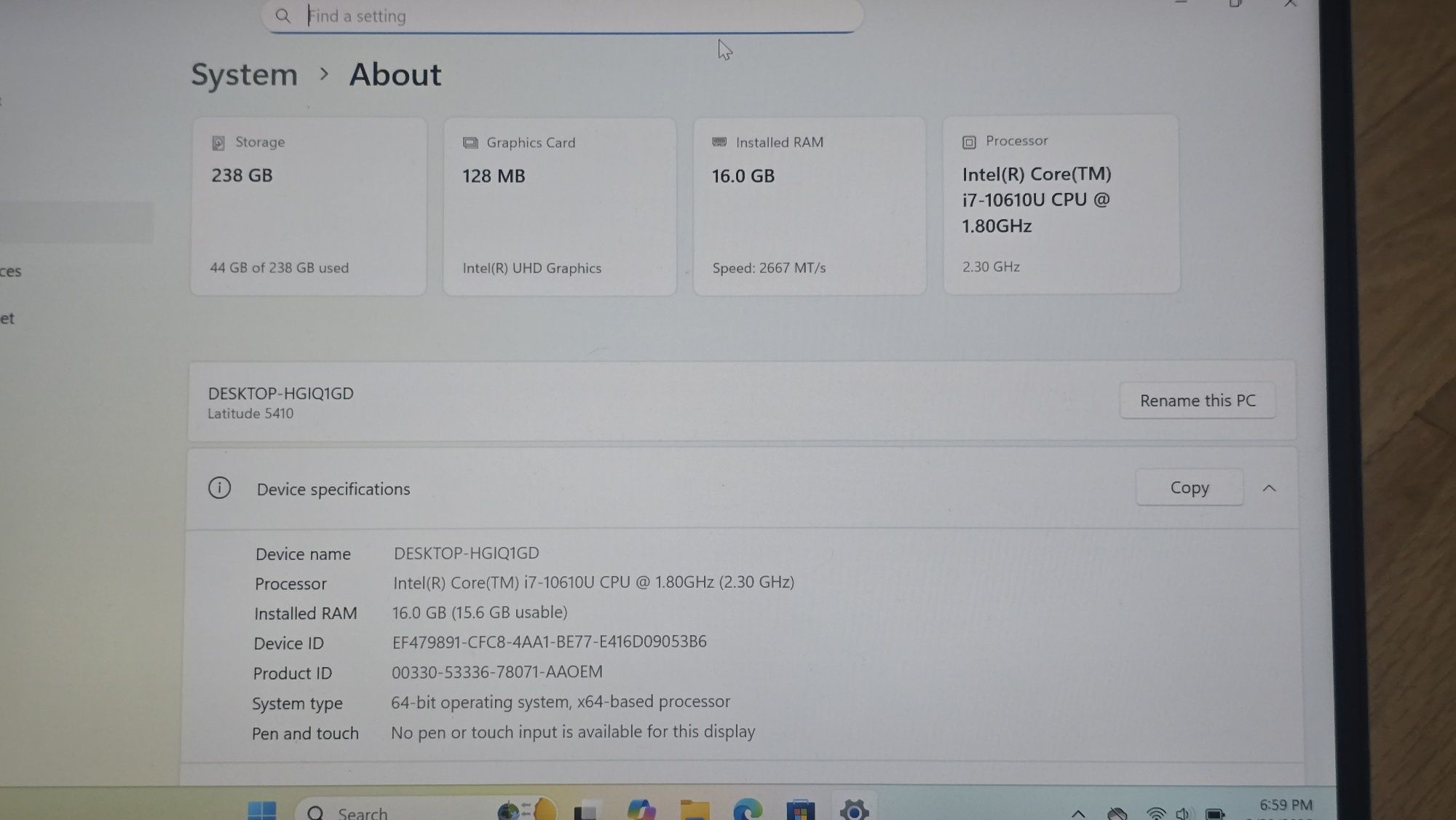1456x820 pixels.
Task: Select the Processor value i7-10610U text
Action: (593, 583)
